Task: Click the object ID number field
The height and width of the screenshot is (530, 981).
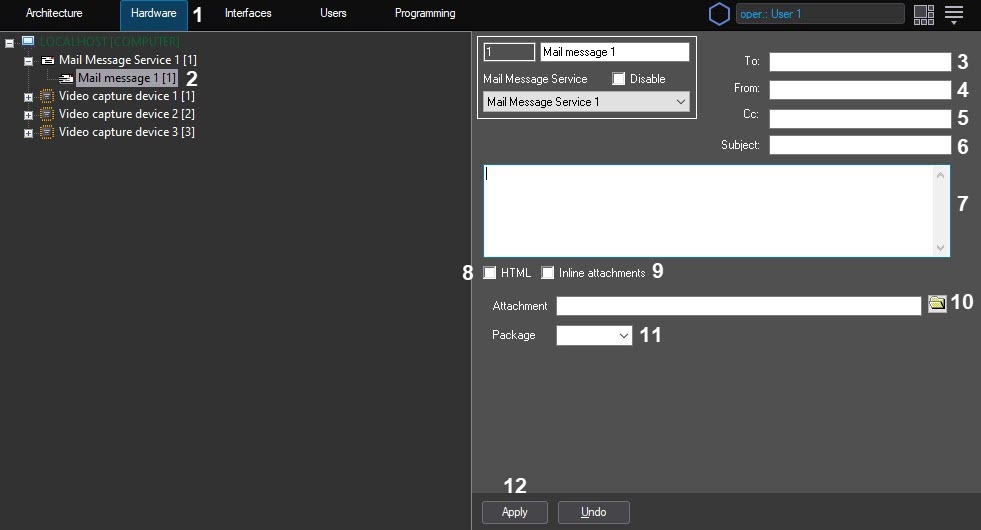Action: pos(509,52)
